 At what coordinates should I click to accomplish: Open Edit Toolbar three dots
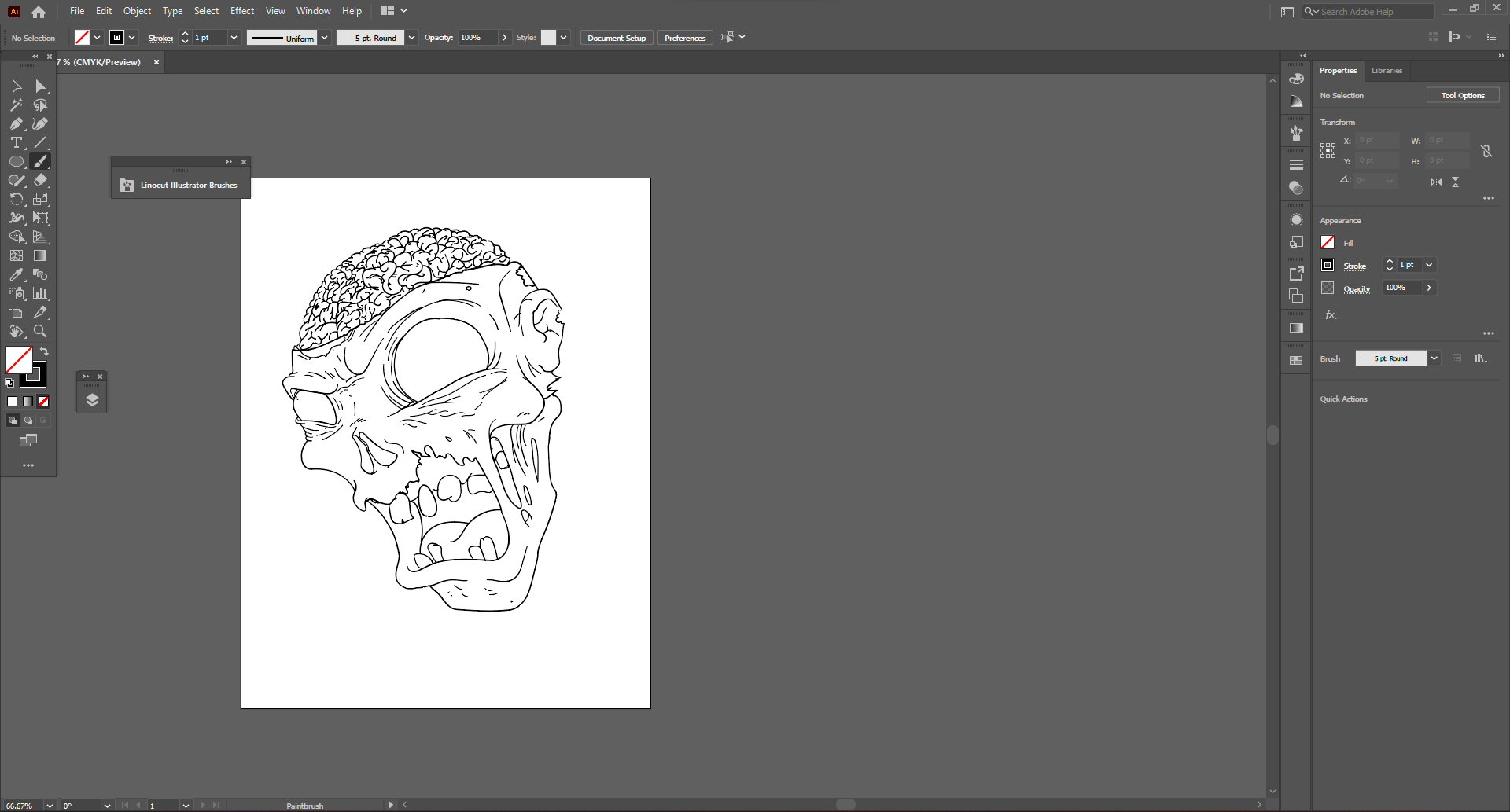(x=28, y=465)
